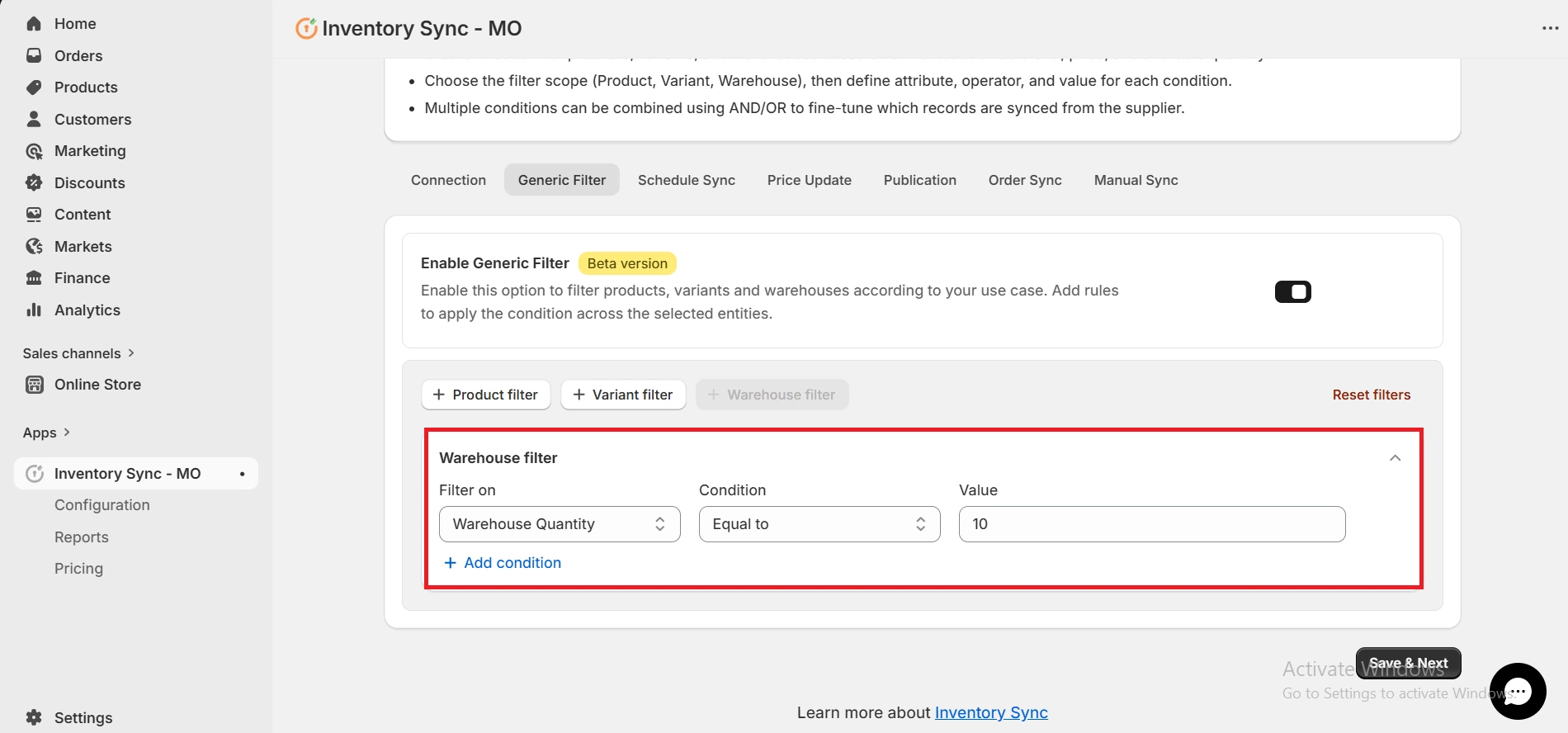Click the disabled Warehouse filter button
1568x733 pixels.
772,395
